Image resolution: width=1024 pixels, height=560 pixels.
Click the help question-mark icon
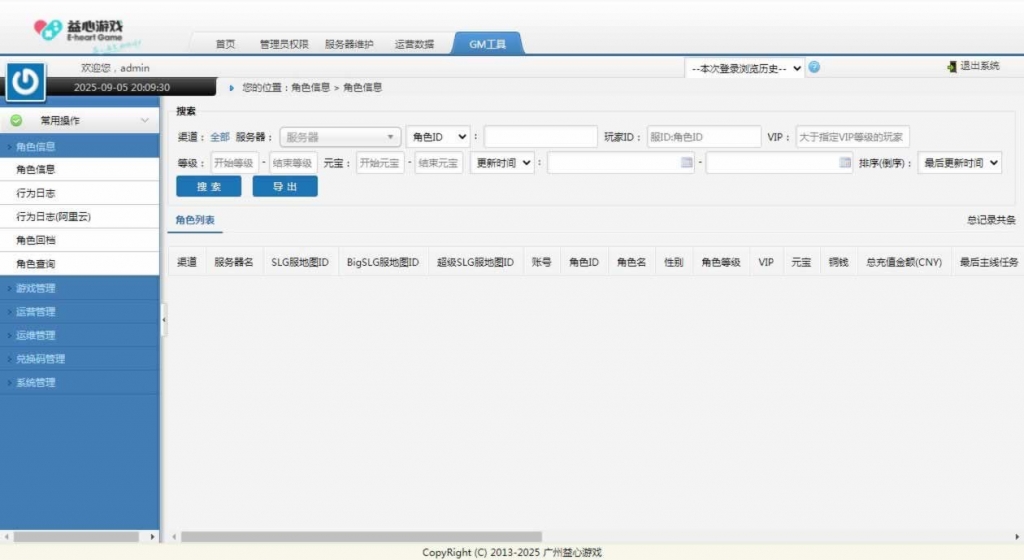[x=814, y=67]
